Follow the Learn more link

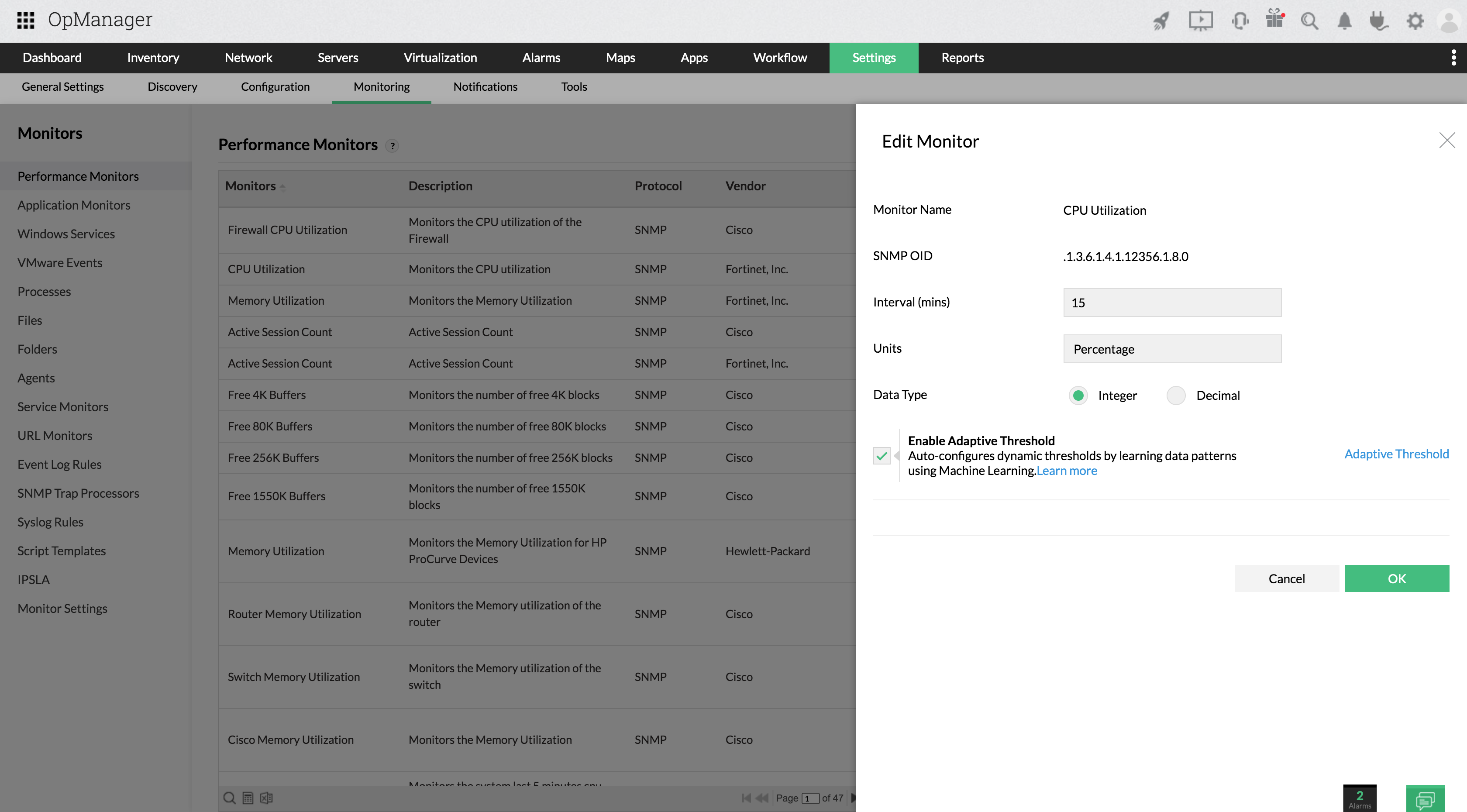click(x=1067, y=470)
